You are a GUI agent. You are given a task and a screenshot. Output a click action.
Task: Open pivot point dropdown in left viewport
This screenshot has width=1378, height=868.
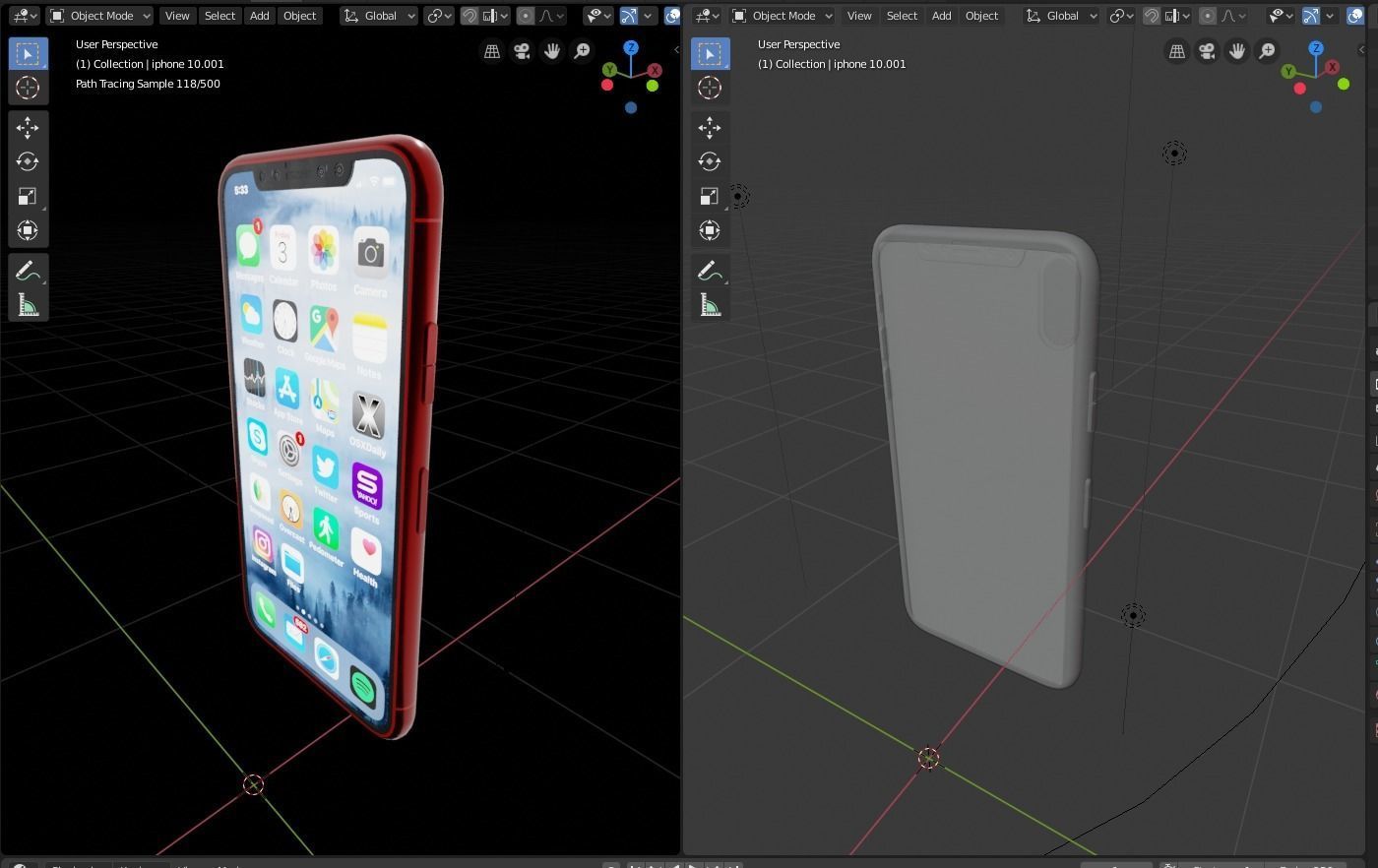(439, 16)
